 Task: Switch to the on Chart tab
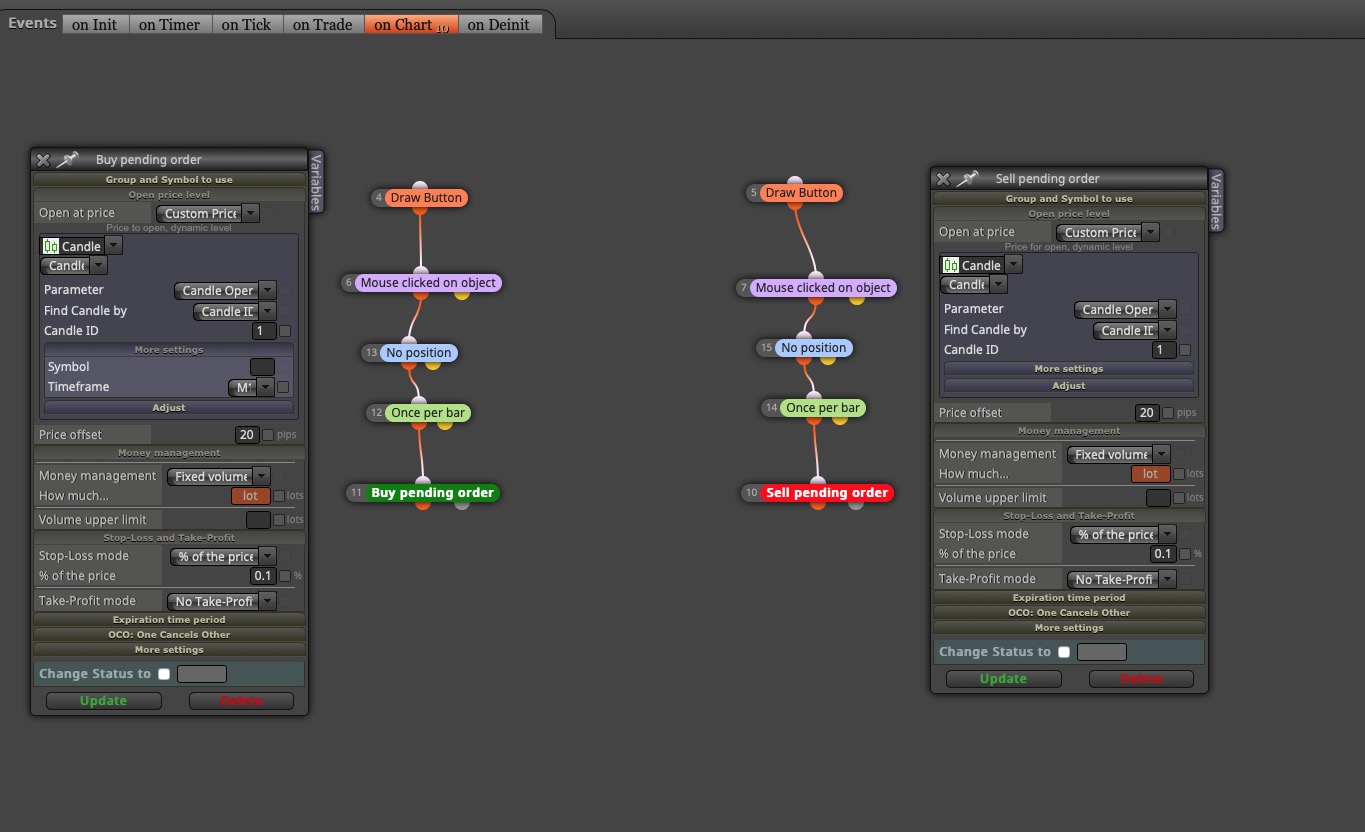tap(411, 25)
